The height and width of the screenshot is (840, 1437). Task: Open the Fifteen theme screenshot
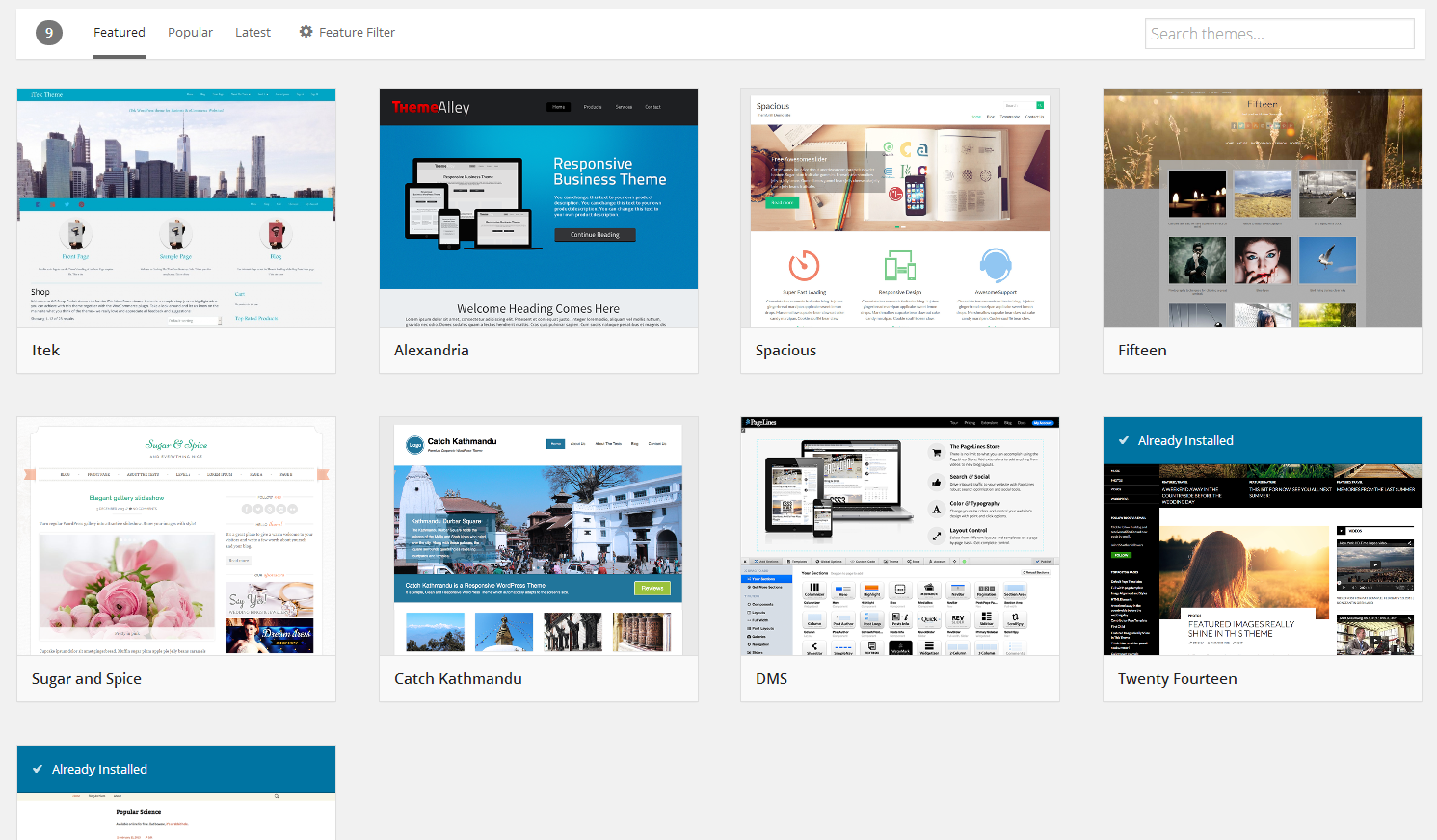click(x=1263, y=208)
